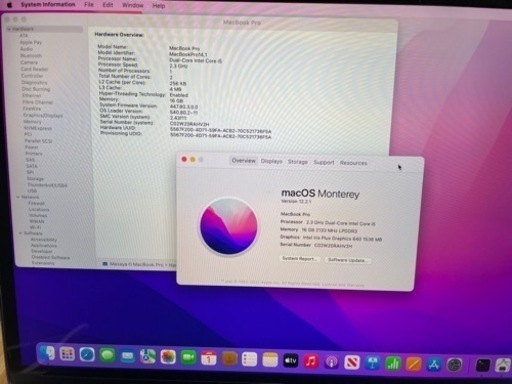Image resolution: width=512 pixels, height=384 pixels.
Task: Click the Apple menu logo
Action: [10, 4]
